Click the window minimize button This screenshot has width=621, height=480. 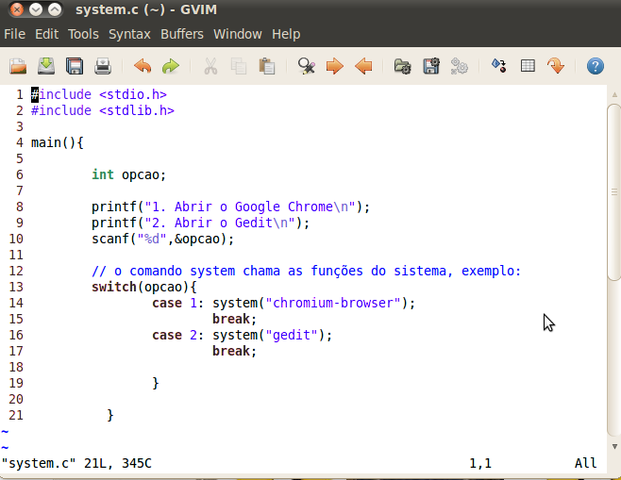point(36,10)
